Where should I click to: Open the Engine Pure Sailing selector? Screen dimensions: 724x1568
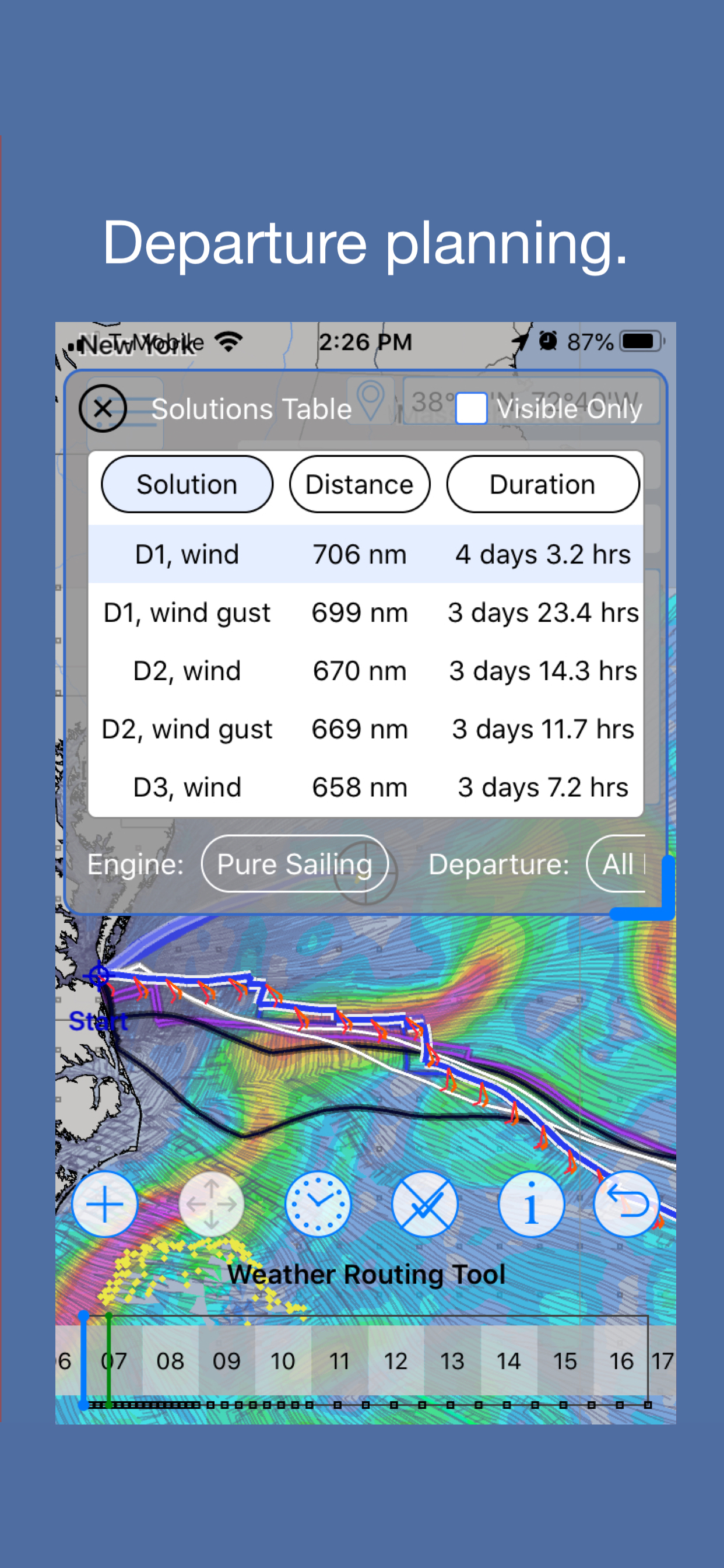tap(294, 864)
